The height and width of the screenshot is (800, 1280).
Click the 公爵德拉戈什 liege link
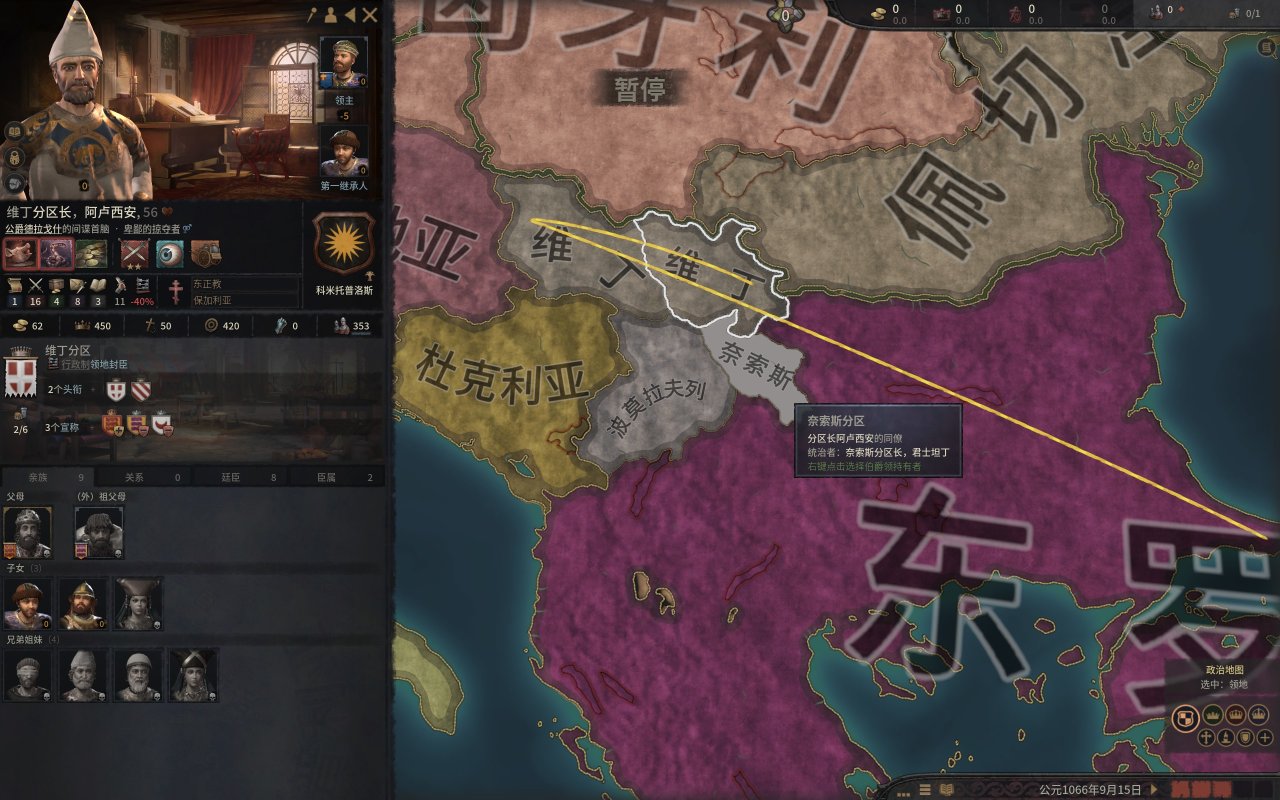point(31,229)
